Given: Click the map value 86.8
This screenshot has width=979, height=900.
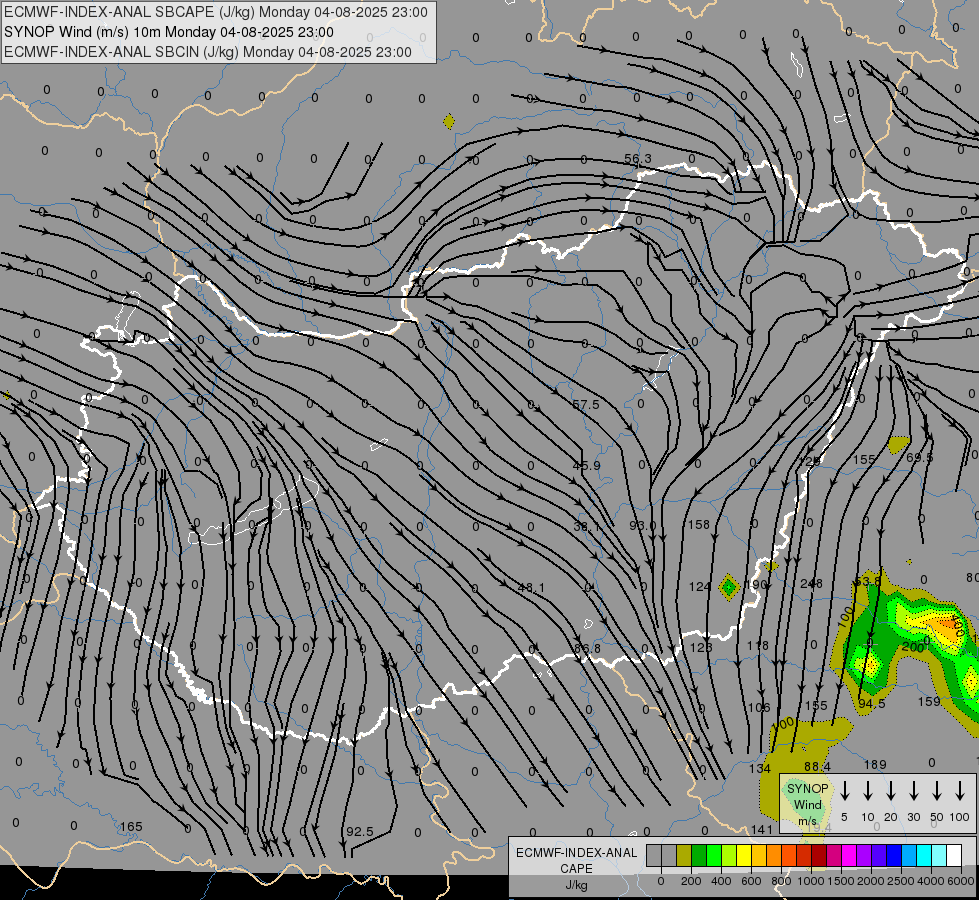Looking at the screenshot, I should [587, 649].
